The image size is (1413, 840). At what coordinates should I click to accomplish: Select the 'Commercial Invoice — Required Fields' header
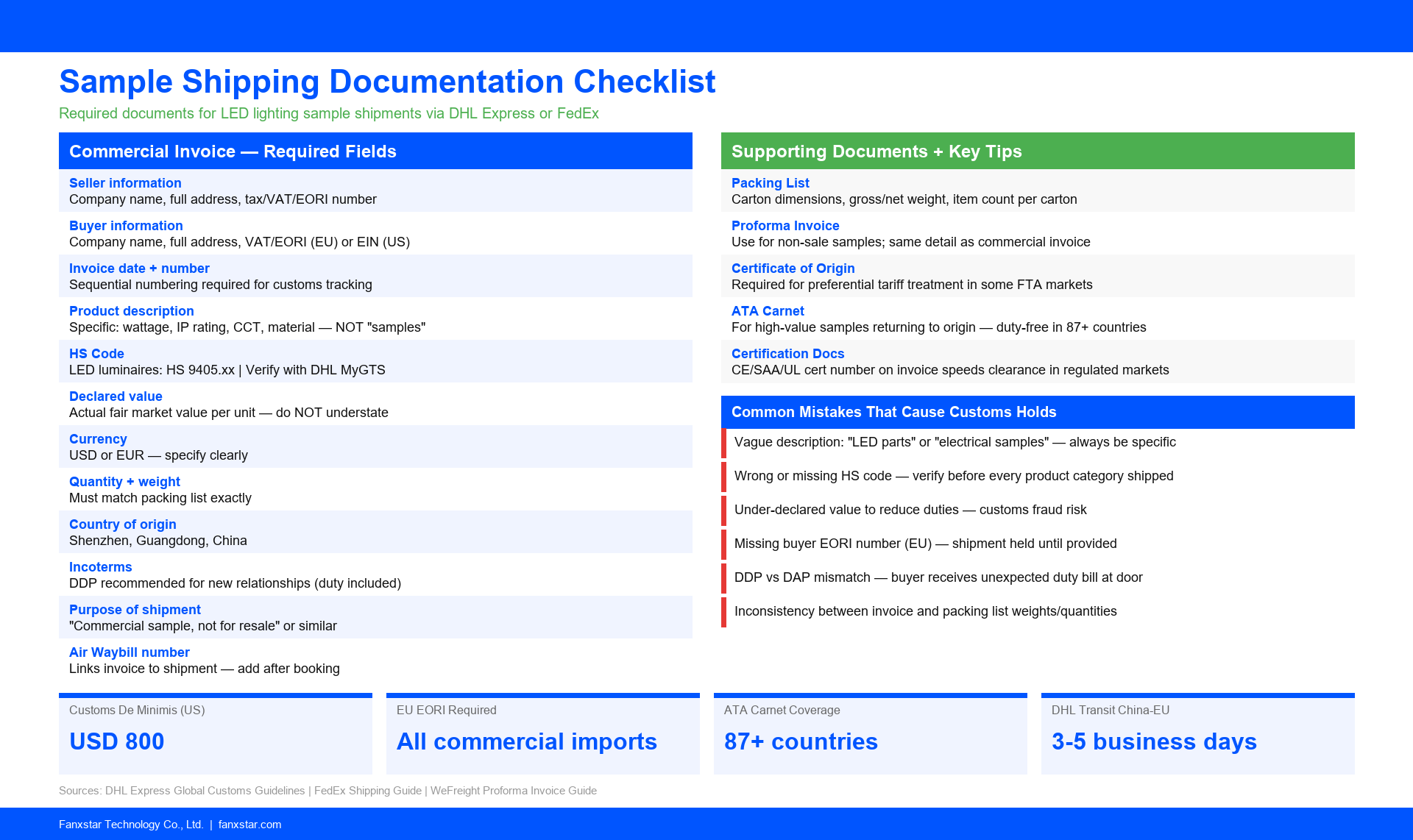(x=375, y=151)
